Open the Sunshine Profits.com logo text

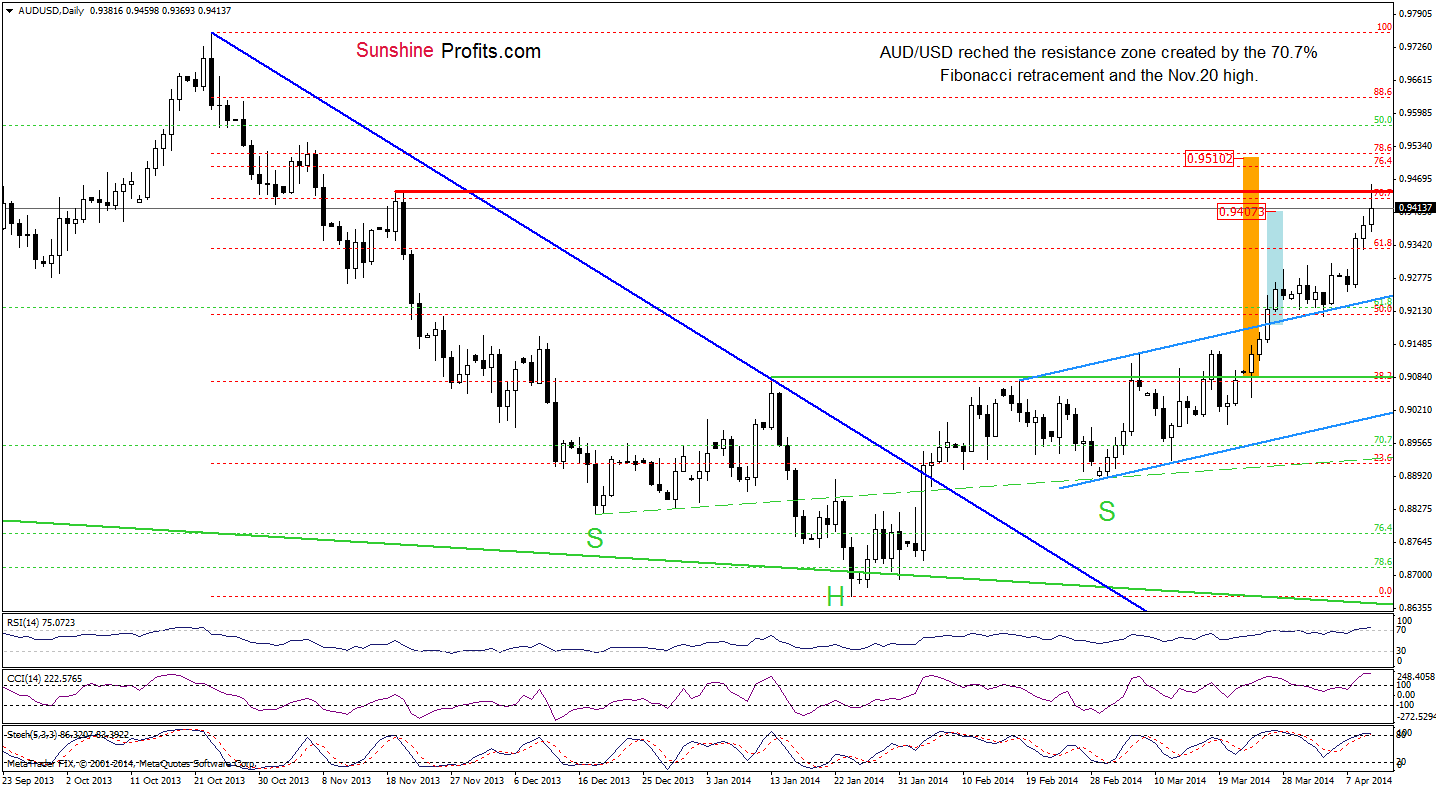tap(449, 51)
